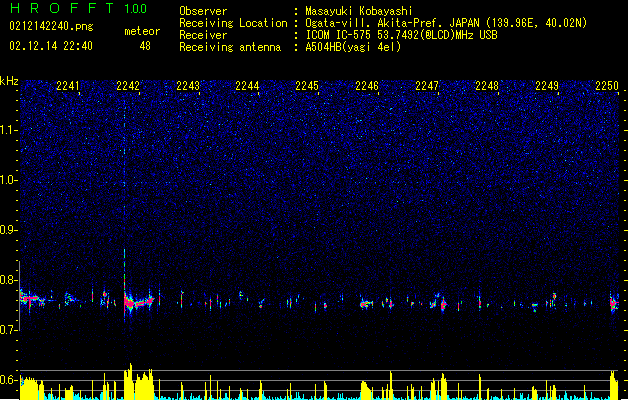The width and height of the screenshot is (629, 400).
Task: Click version number 1.0.0
Action: [136, 9]
